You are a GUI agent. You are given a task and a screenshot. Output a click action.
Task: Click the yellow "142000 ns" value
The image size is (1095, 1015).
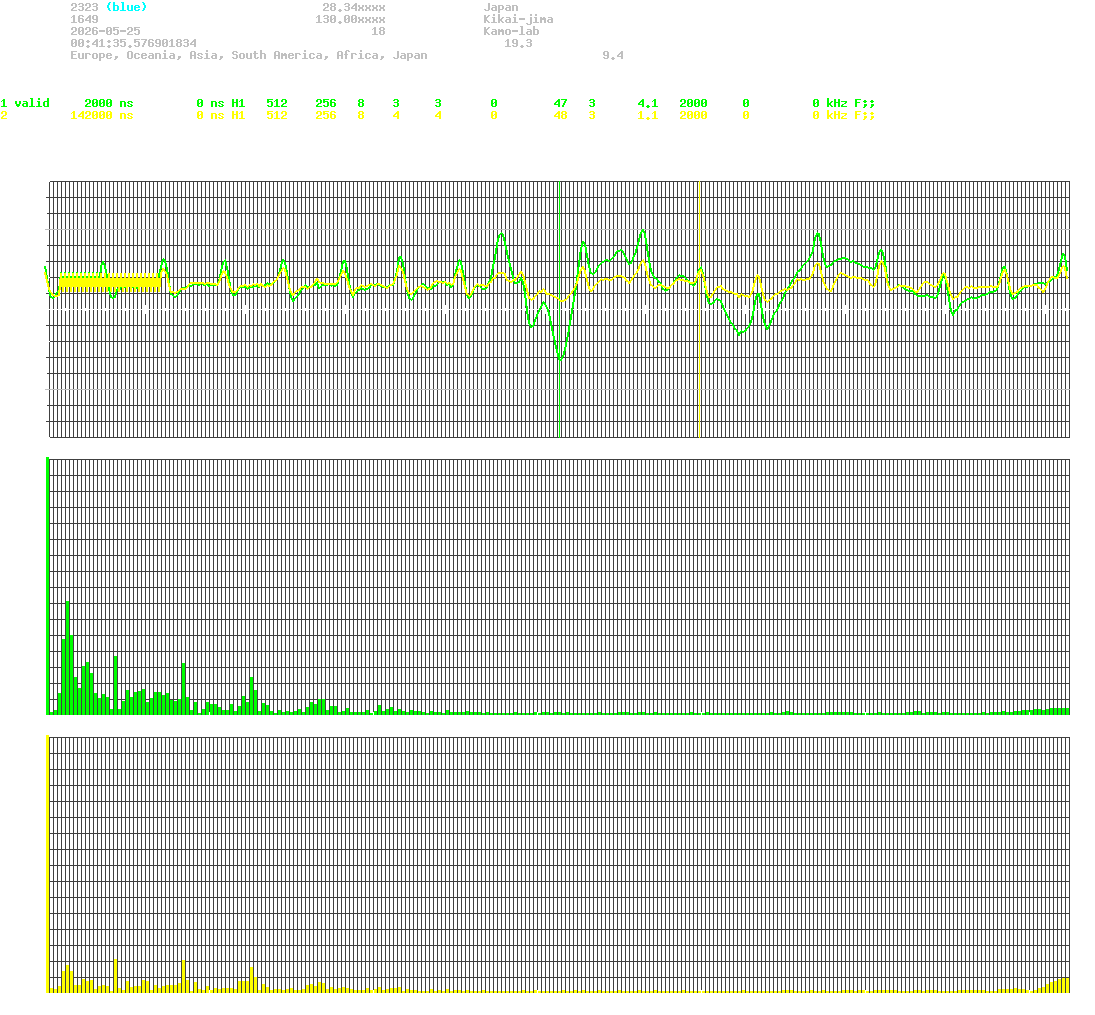102,115
